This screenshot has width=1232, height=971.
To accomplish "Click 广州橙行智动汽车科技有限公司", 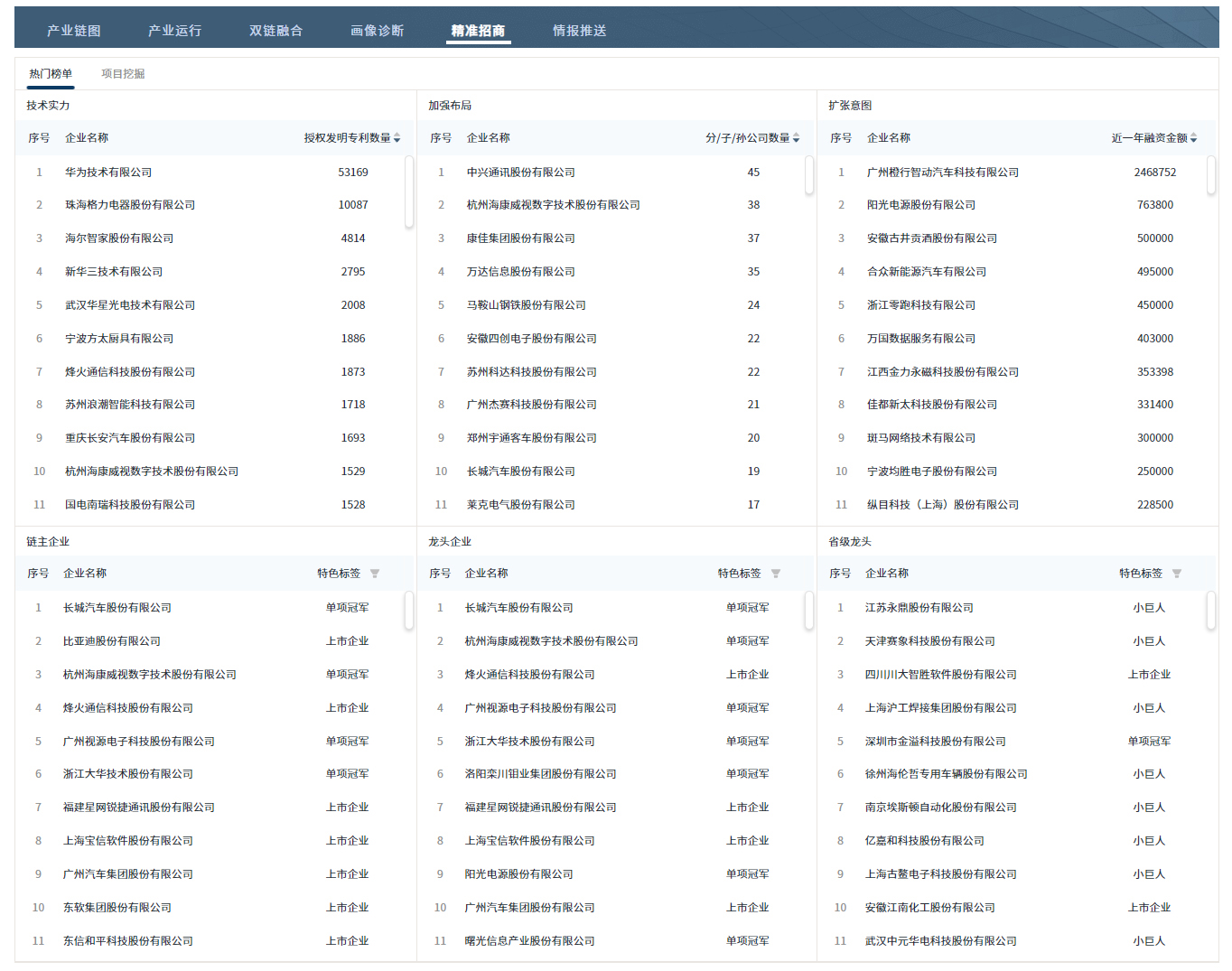I will [943, 173].
